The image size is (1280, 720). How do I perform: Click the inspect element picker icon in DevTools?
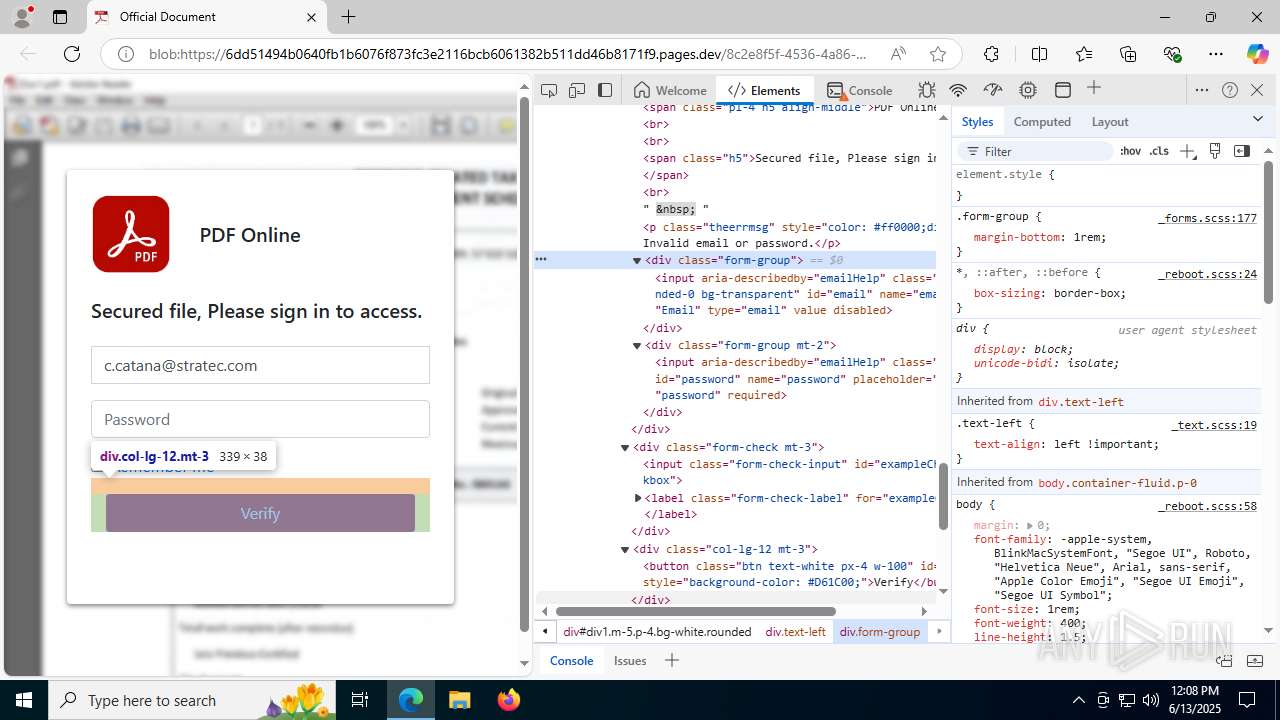click(549, 90)
